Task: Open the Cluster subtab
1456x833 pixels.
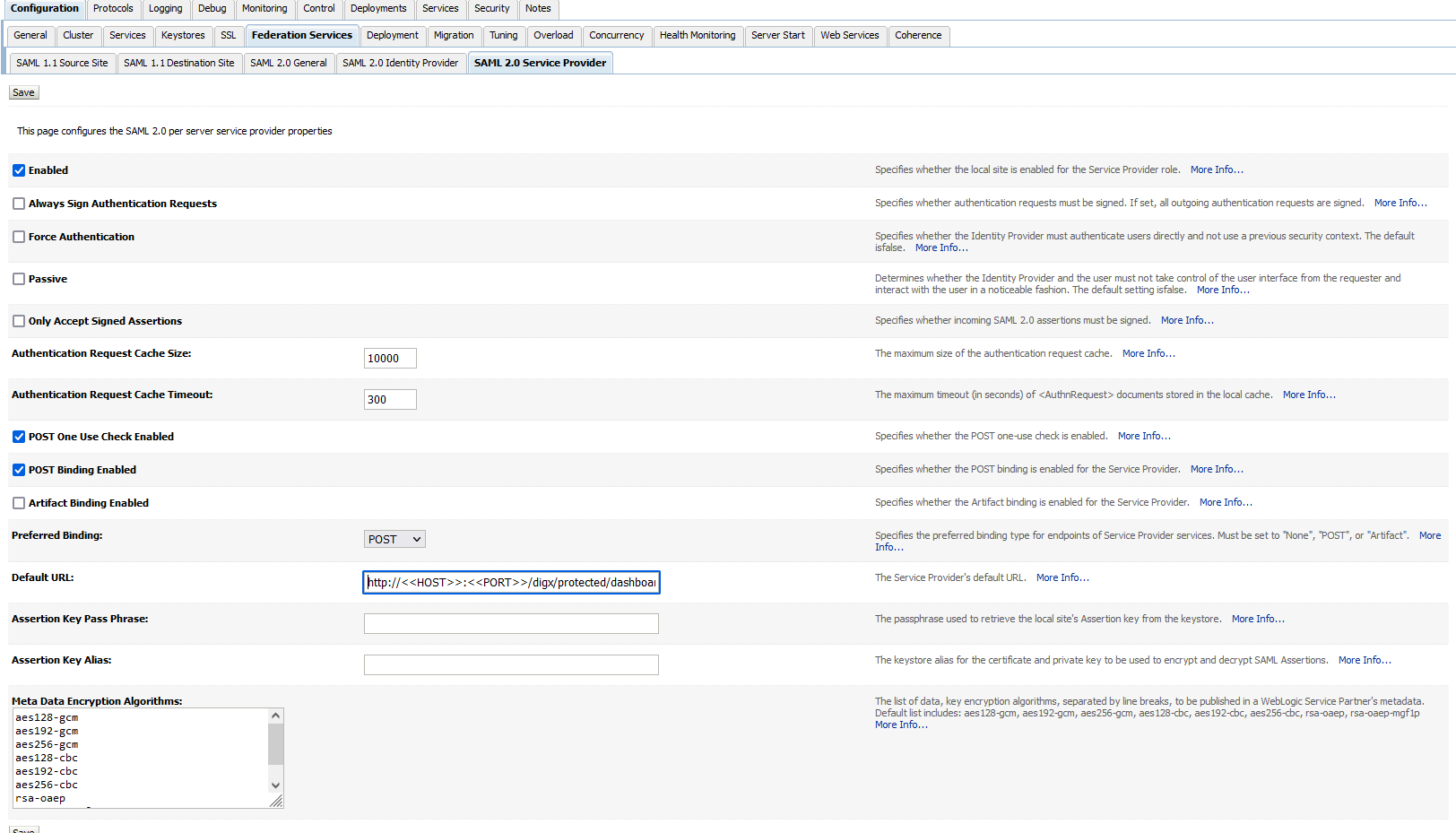Action: (78, 36)
